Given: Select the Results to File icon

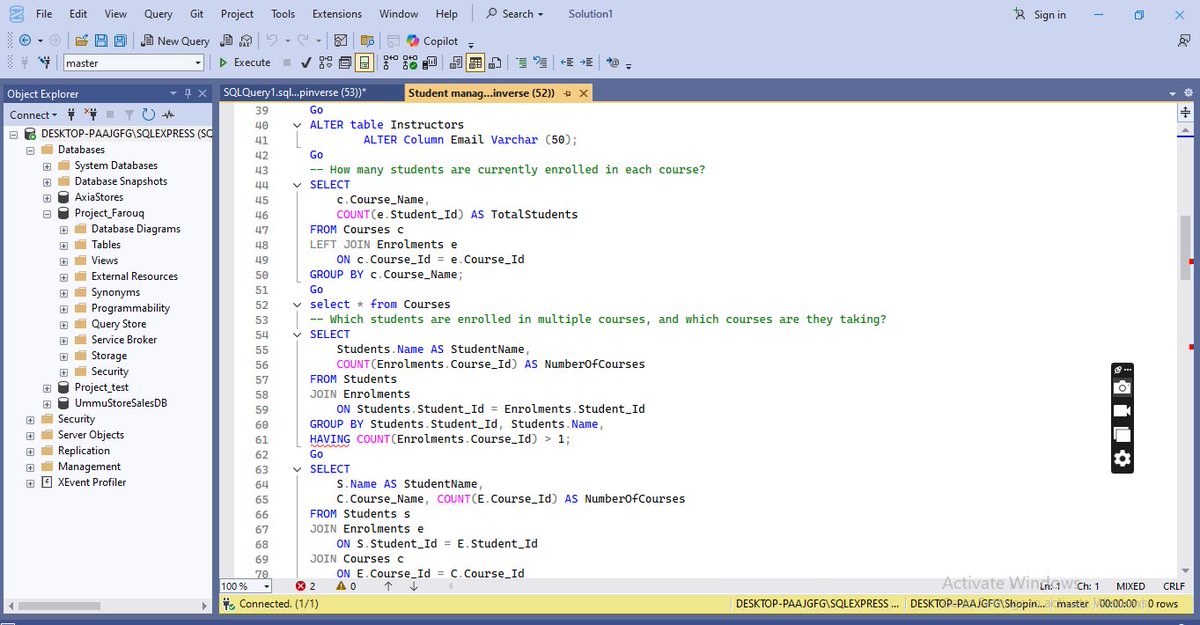Looking at the screenshot, I should [495, 62].
